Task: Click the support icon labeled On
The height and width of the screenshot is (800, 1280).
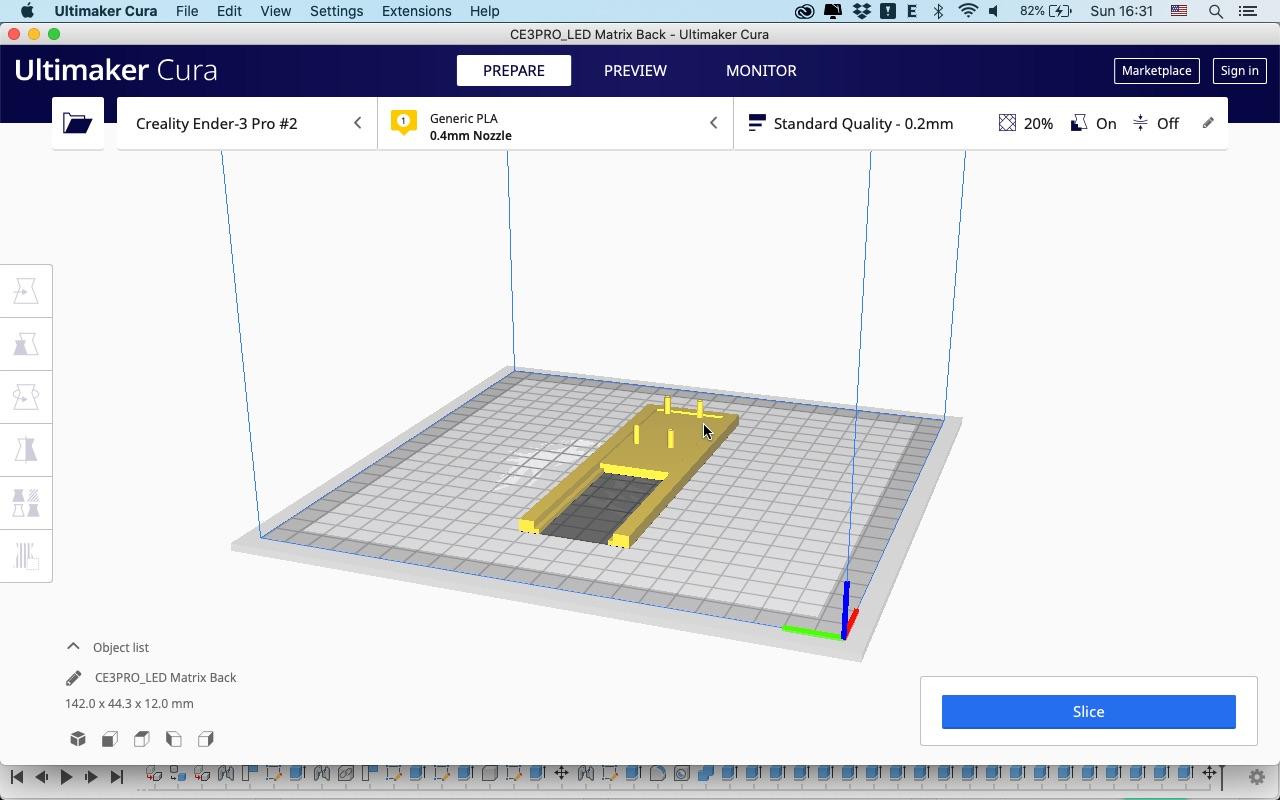Action: point(1079,123)
